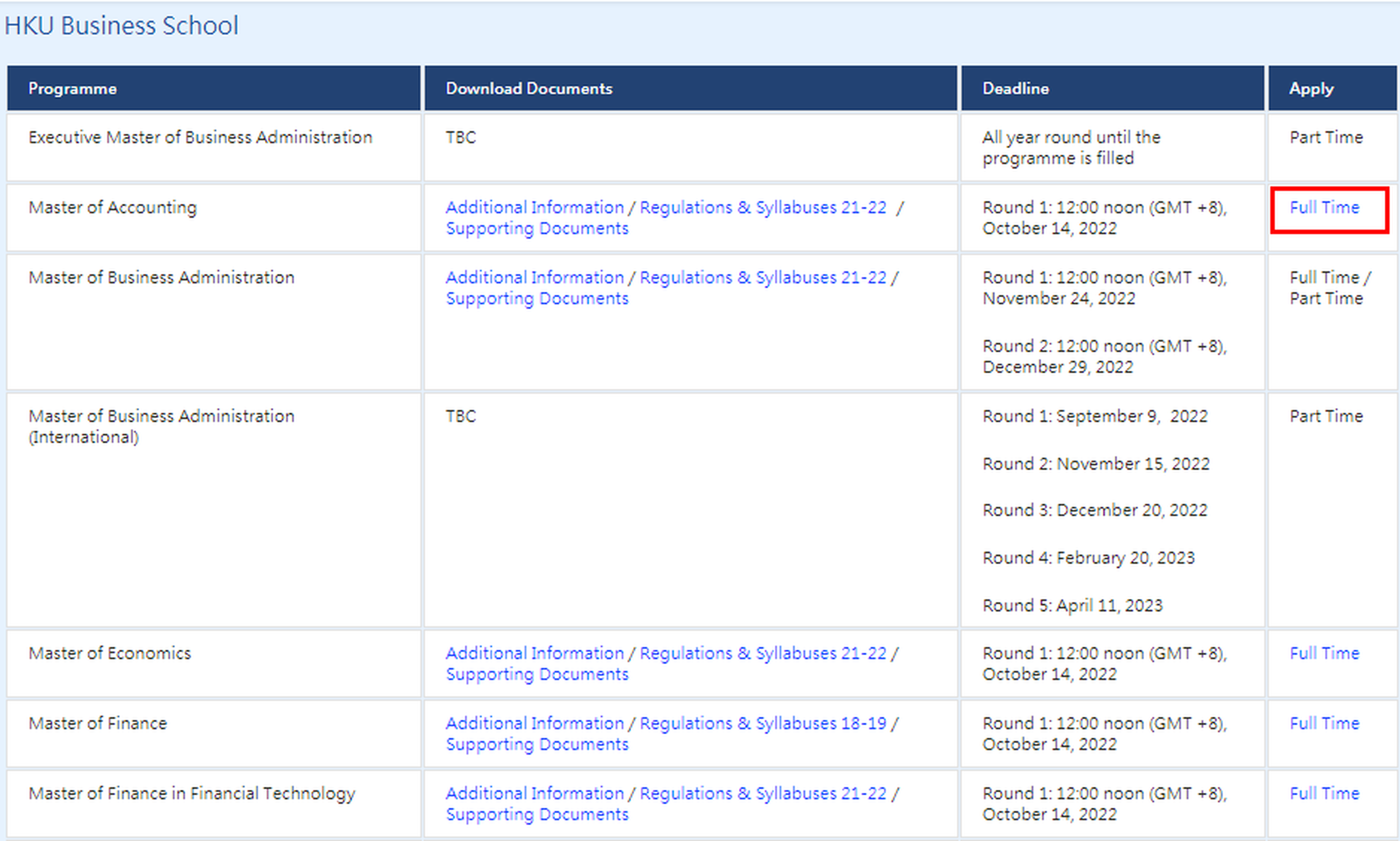Open Master of Economics Additional Information link
The width and height of the screenshot is (1400, 841).
534,653
